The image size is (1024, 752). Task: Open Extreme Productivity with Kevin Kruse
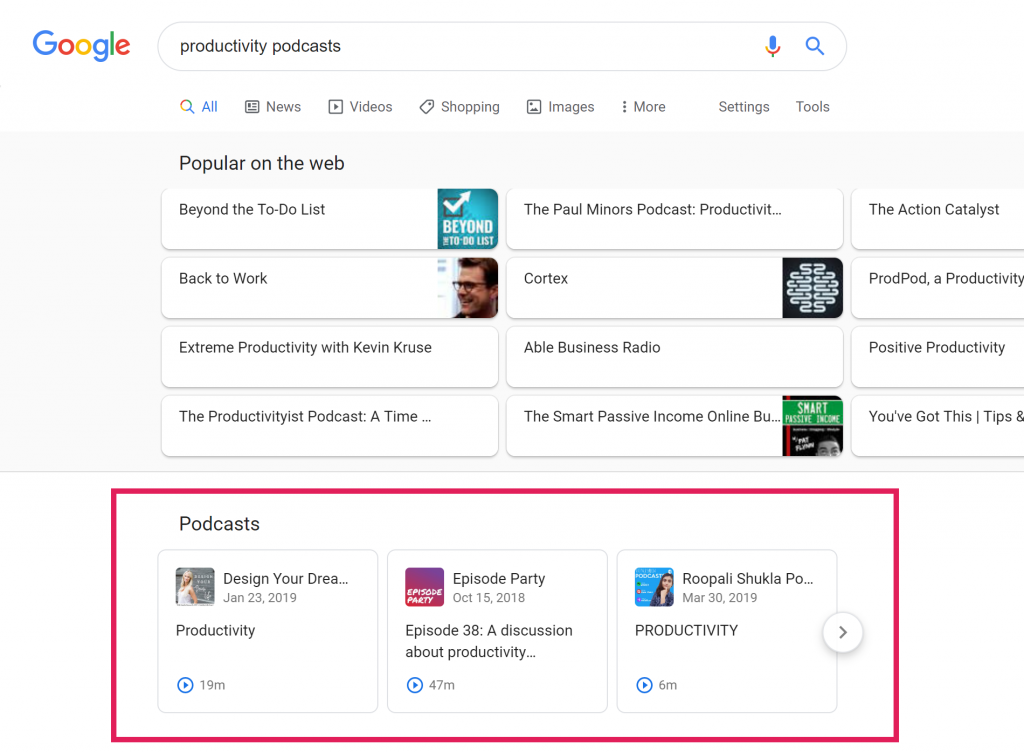point(305,346)
